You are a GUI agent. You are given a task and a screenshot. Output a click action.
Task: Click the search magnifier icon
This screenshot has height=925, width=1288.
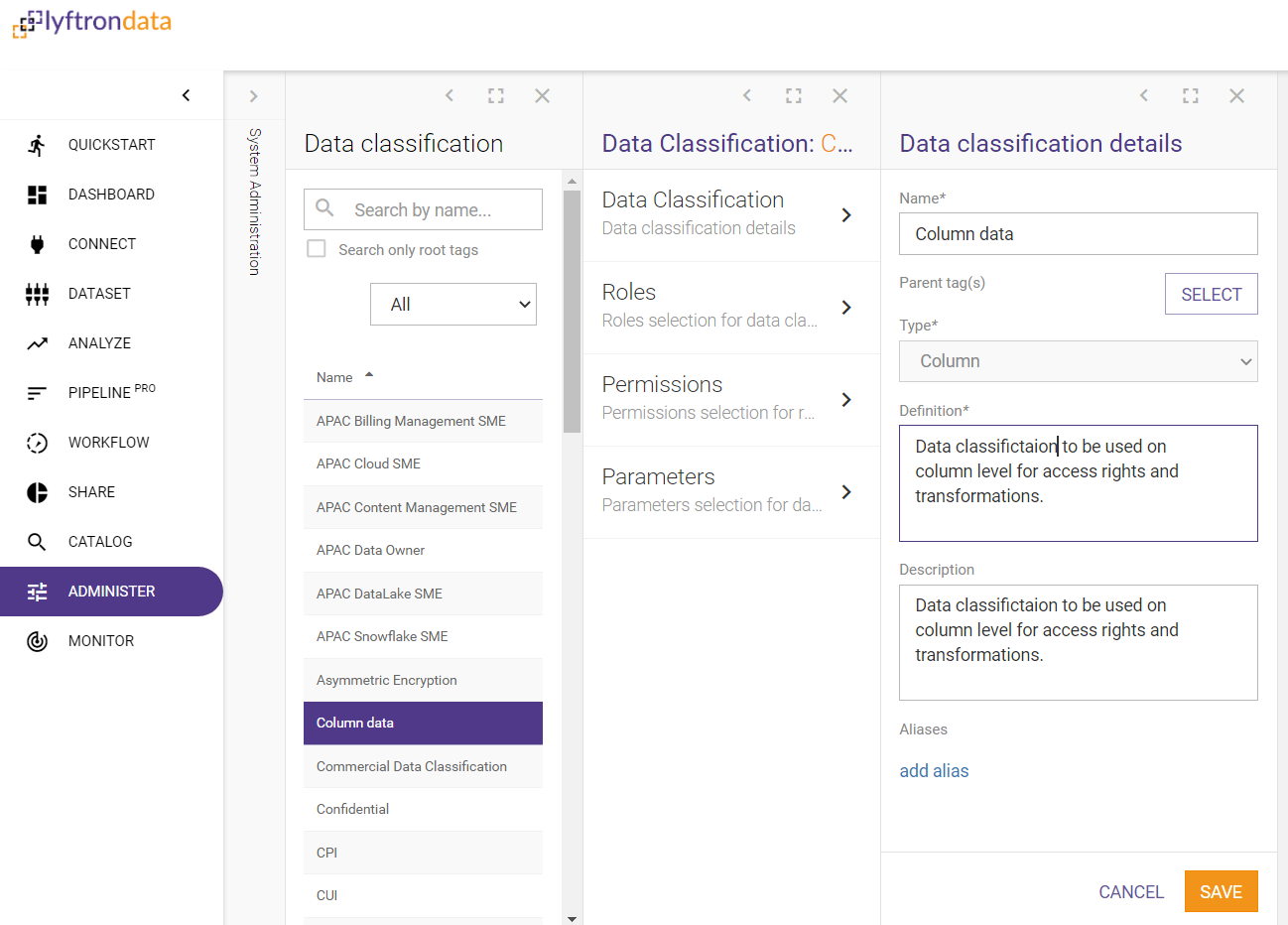324,207
